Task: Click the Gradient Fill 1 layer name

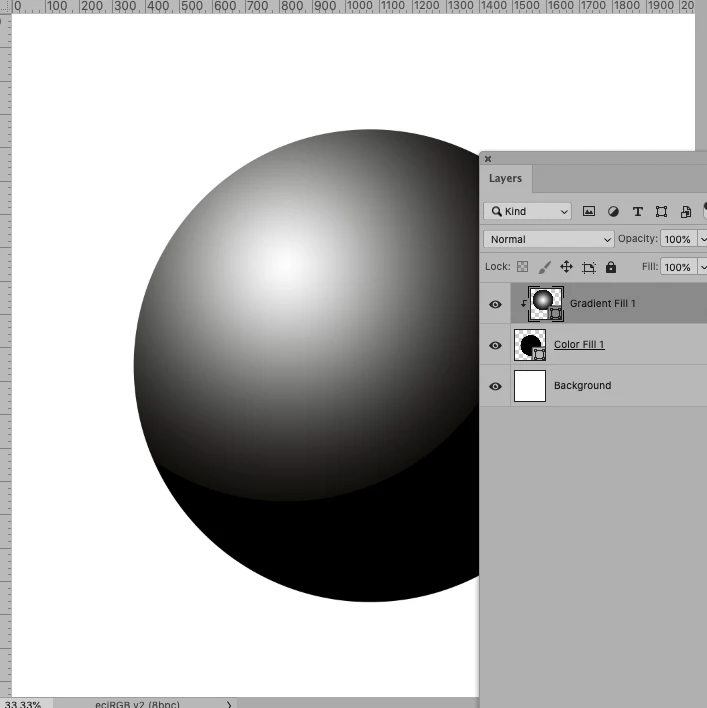Action: tap(603, 303)
